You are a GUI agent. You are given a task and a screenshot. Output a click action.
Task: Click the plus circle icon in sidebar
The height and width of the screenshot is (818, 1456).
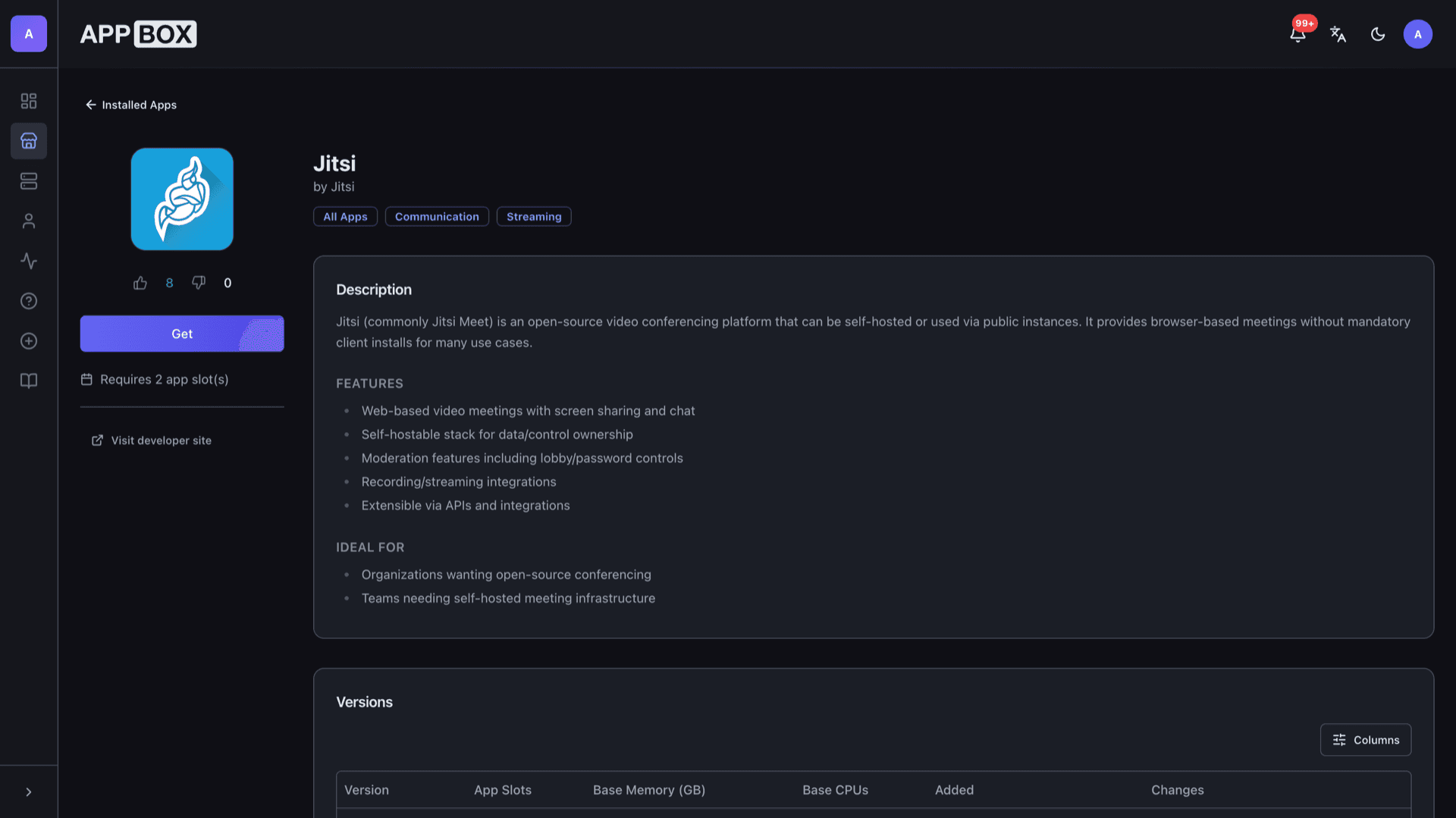[29, 341]
